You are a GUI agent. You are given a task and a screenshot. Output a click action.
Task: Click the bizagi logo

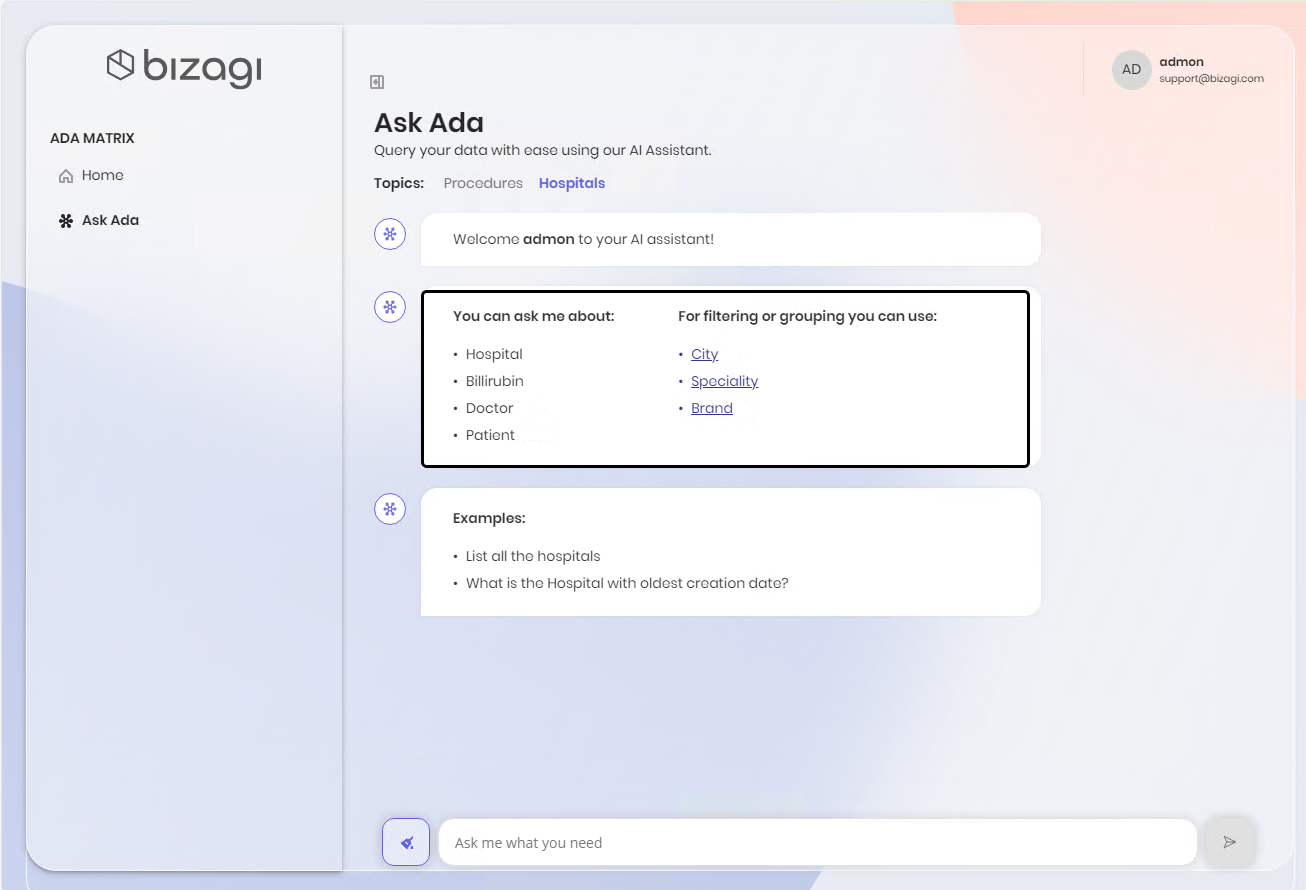point(184,67)
